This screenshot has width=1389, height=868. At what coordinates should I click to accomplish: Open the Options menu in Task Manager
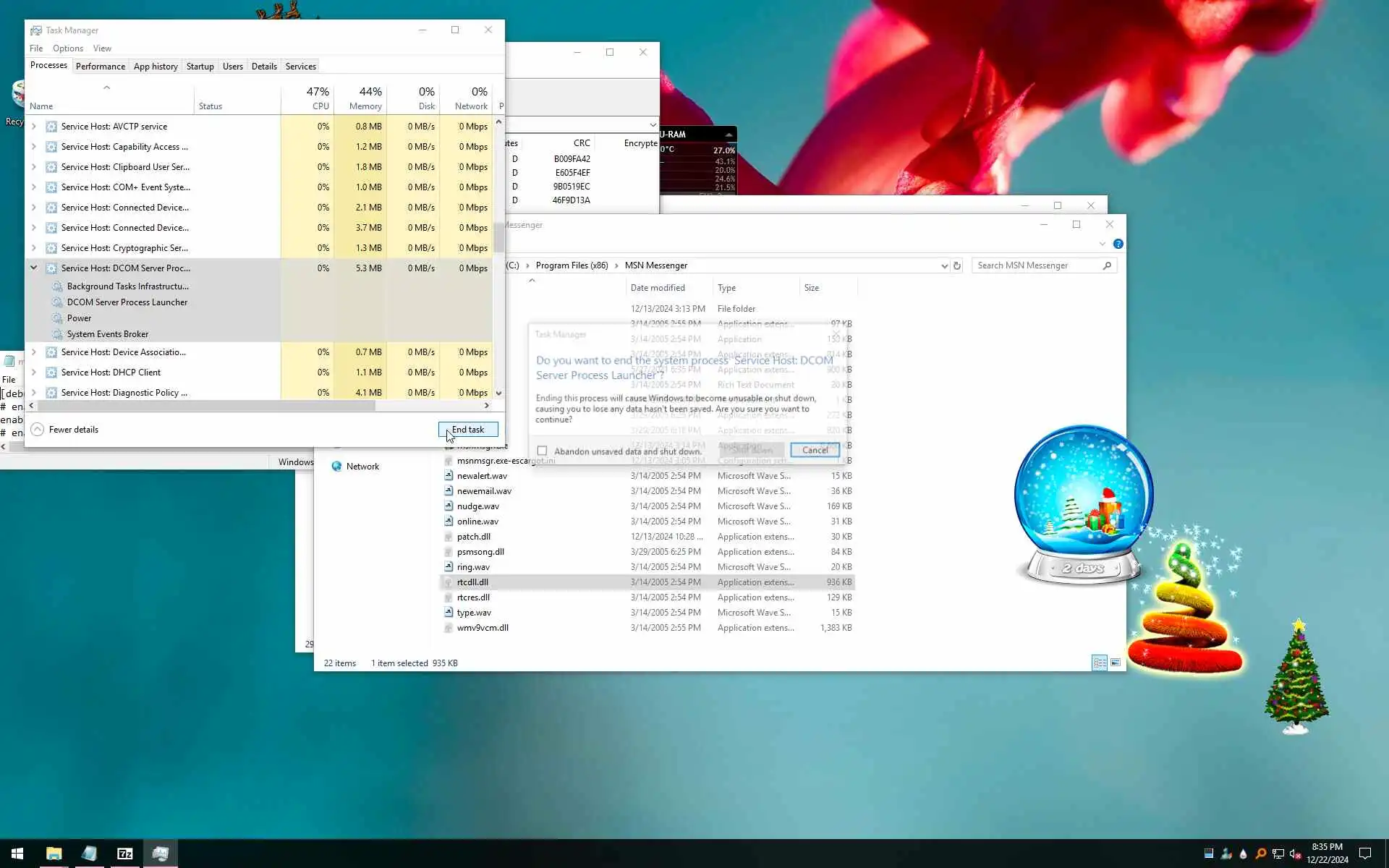(x=68, y=48)
